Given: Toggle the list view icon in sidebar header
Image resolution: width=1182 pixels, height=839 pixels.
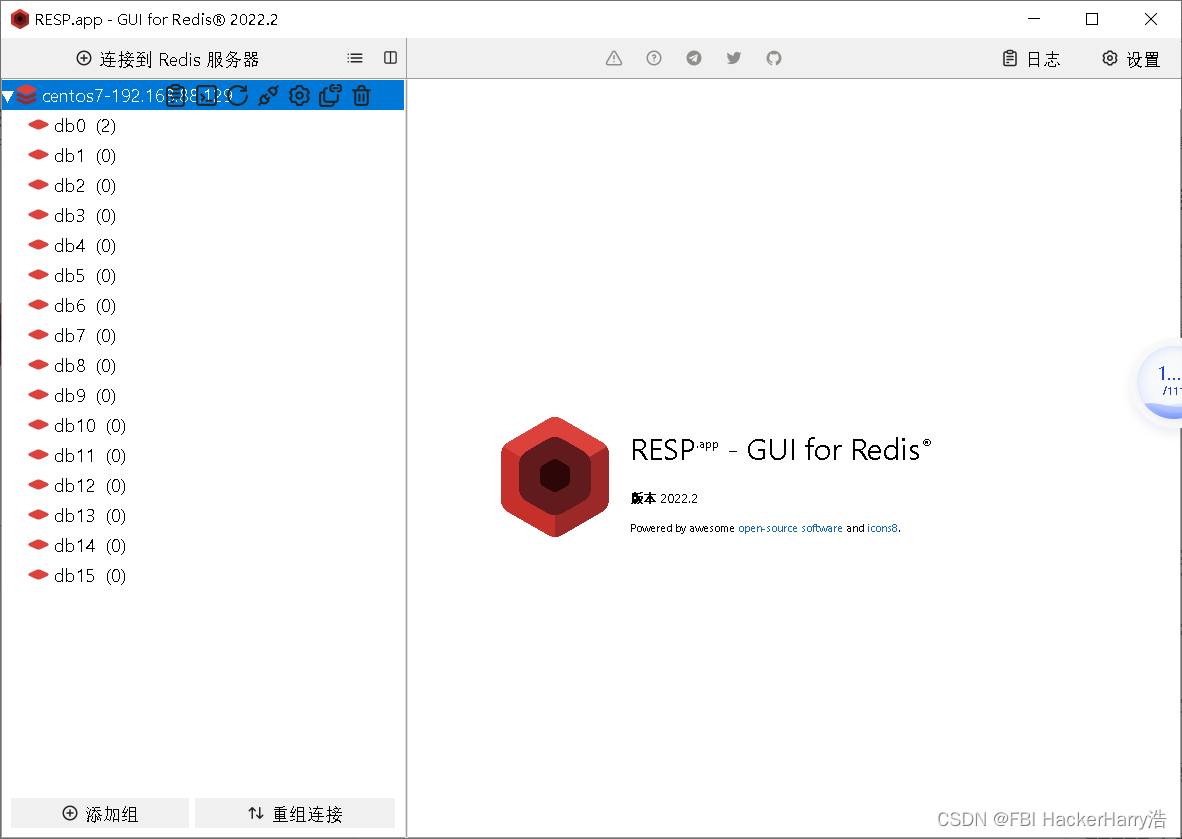Looking at the screenshot, I should (355, 58).
